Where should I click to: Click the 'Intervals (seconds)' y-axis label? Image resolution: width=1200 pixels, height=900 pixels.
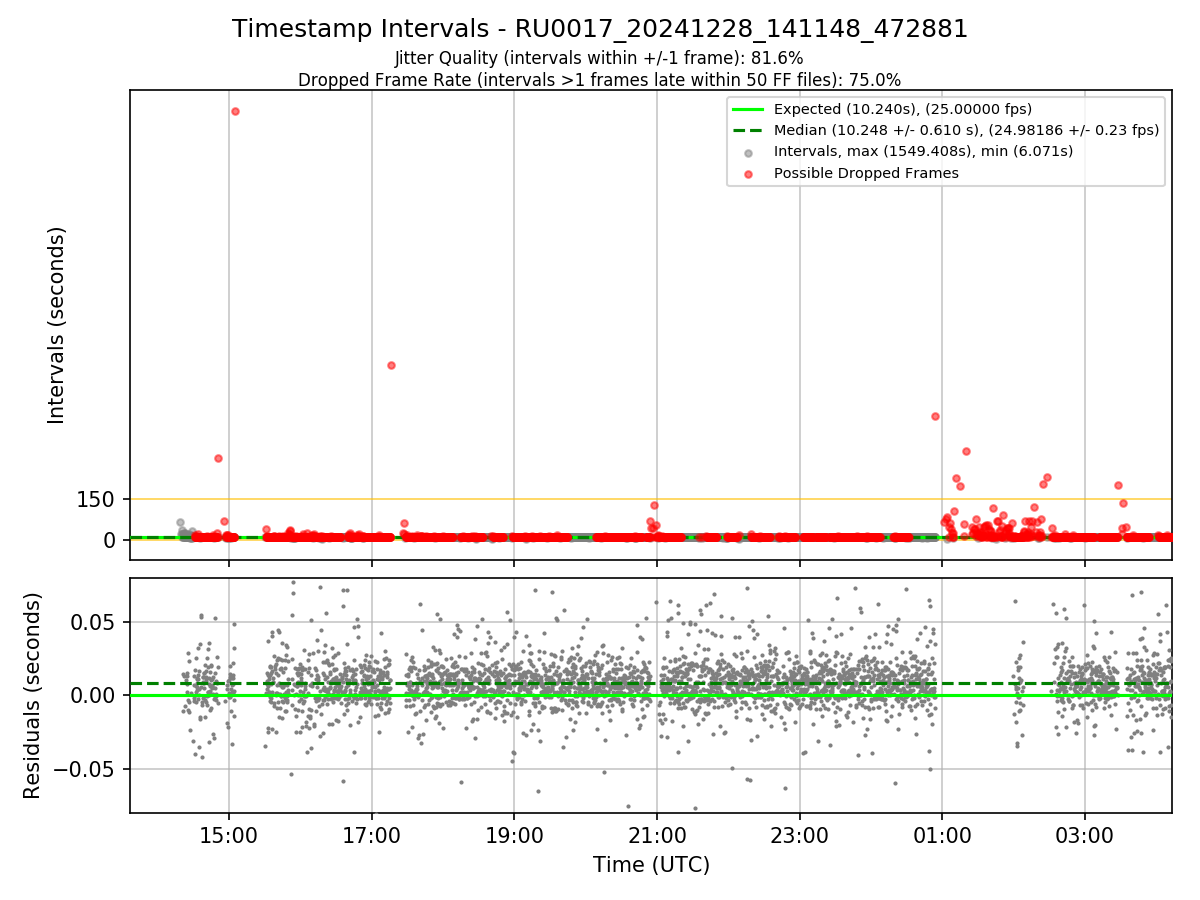57,325
